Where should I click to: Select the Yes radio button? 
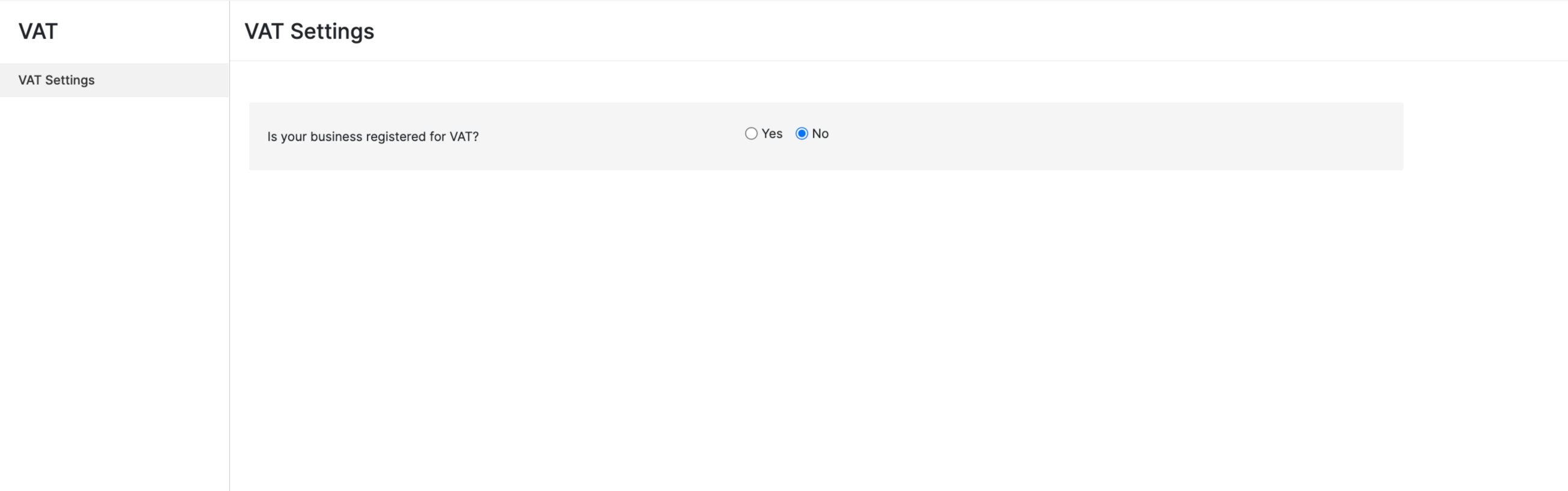click(x=751, y=133)
